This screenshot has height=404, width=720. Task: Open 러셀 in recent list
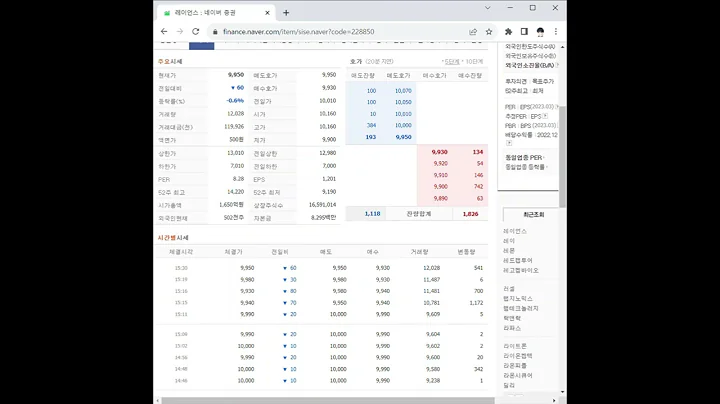click(x=509, y=289)
